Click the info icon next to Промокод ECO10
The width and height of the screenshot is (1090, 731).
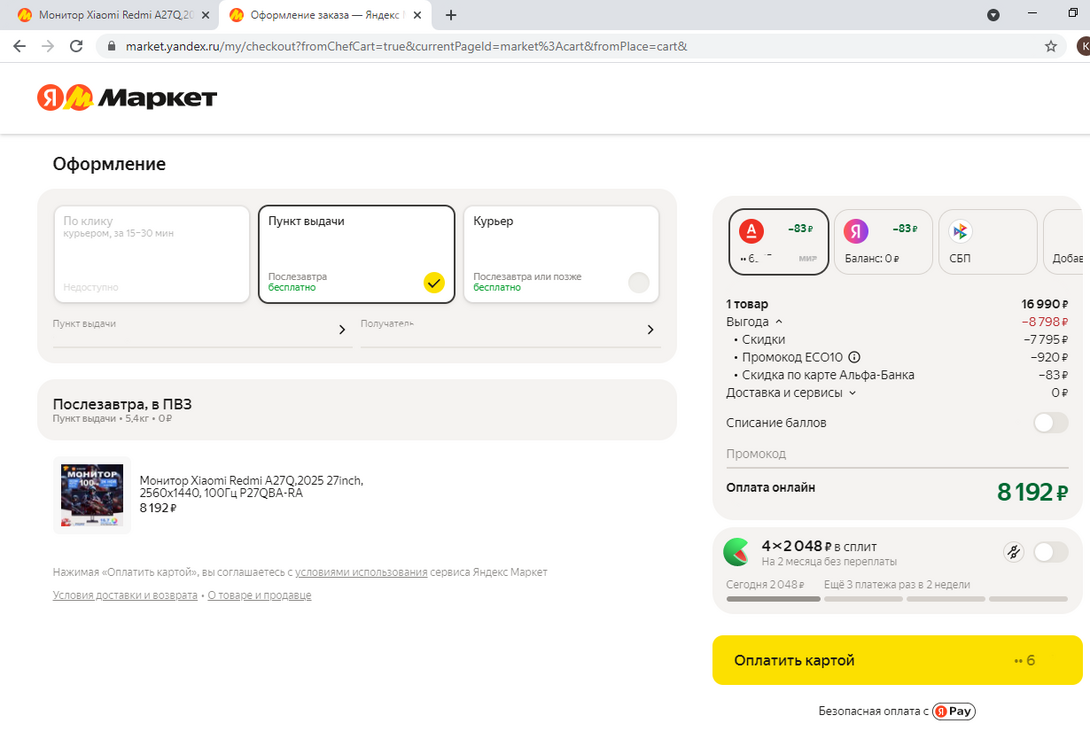click(854, 357)
